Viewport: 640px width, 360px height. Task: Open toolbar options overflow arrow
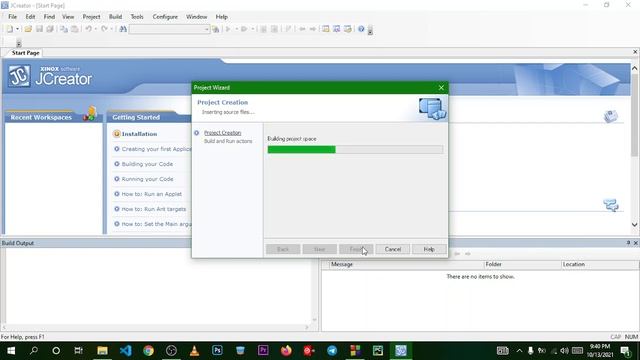tap(370, 30)
